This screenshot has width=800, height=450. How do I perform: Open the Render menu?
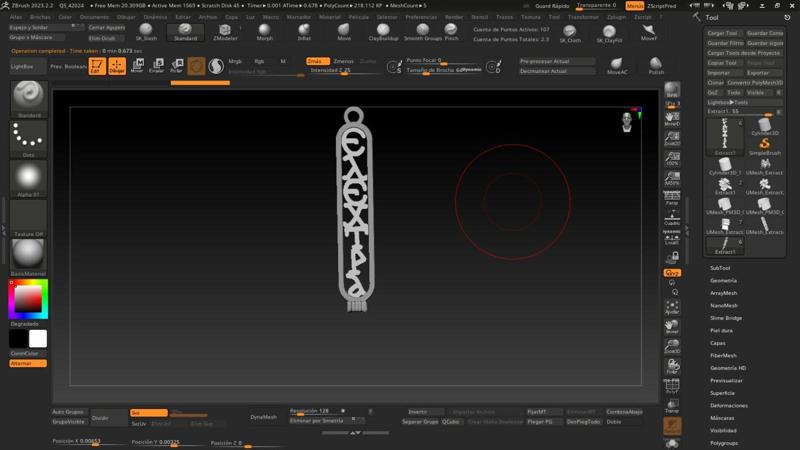tap(454, 17)
